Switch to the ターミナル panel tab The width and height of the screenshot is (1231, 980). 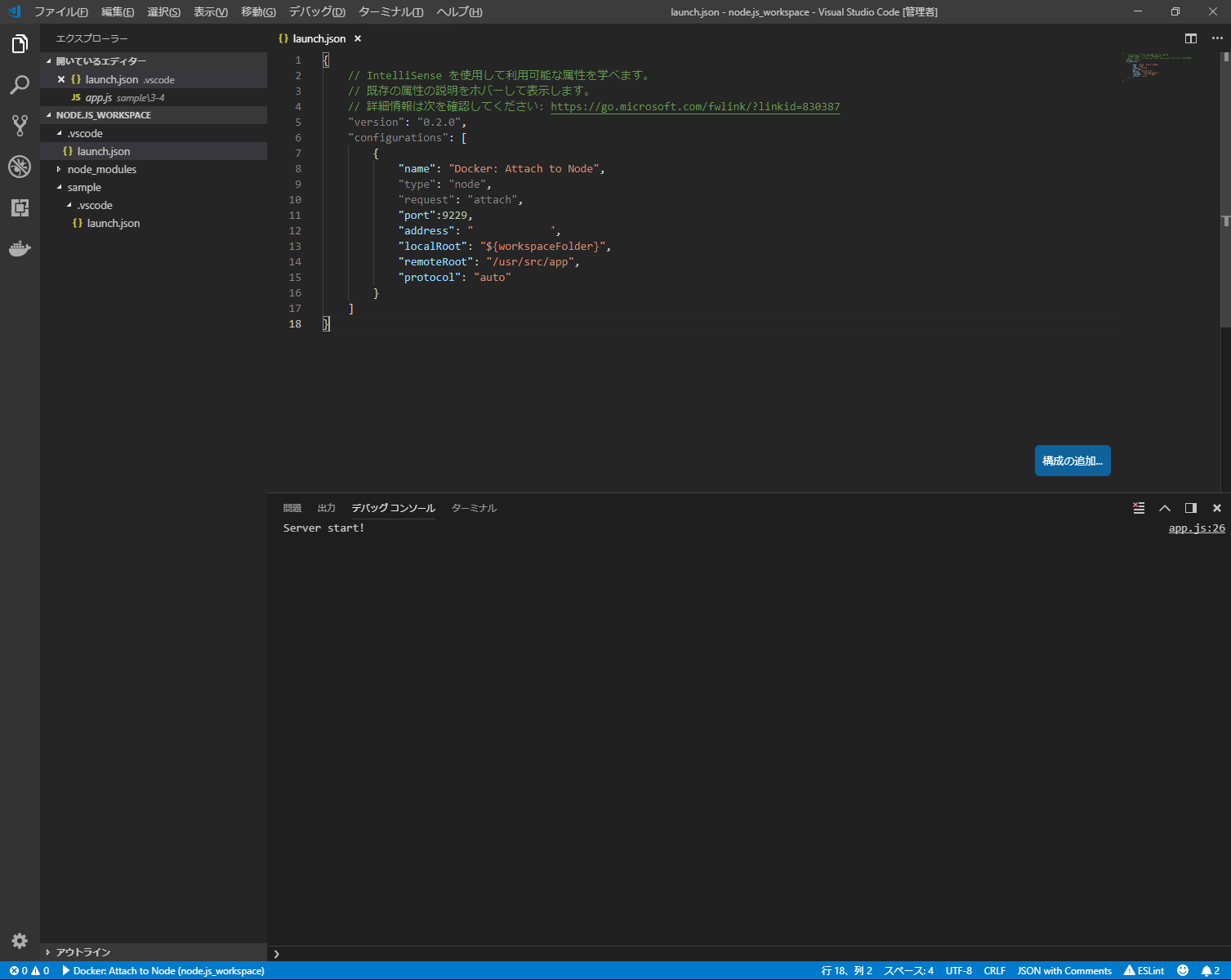tap(474, 507)
